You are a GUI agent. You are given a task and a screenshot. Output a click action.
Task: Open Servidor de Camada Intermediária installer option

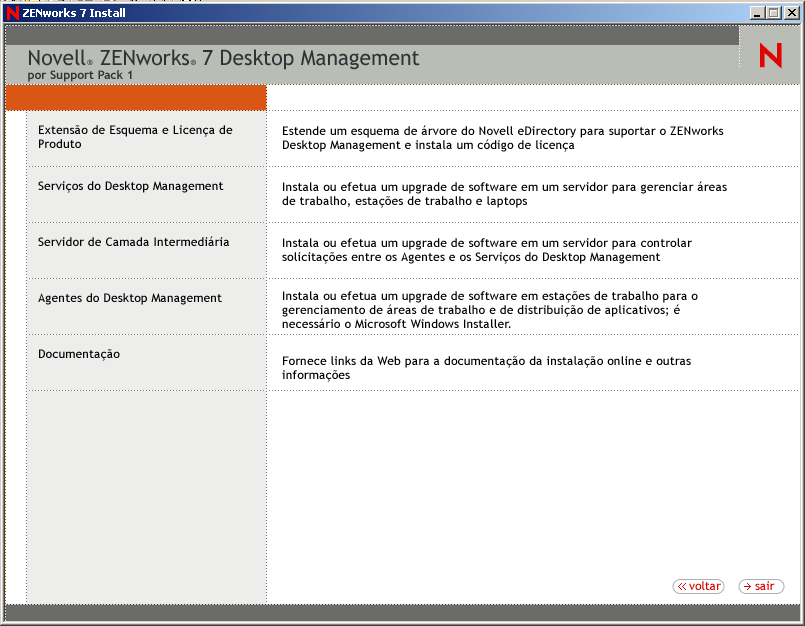click(x=134, y=242)
